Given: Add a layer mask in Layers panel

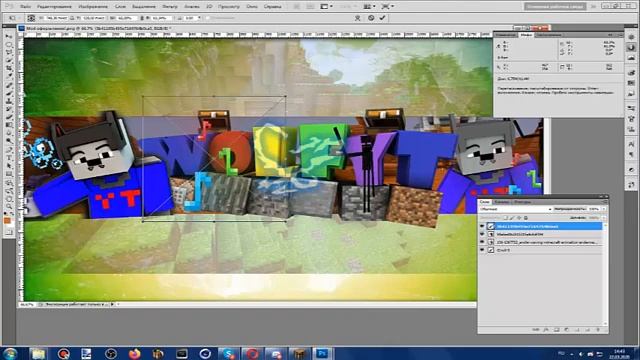Looking at the screenshot, I should tap(556, 329).
